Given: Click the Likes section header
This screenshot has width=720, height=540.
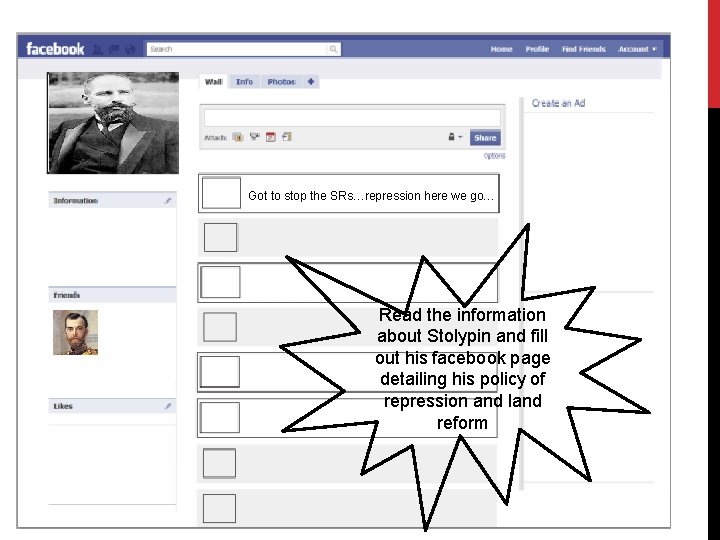Looking at the screenshot, I should pos(112,406).
